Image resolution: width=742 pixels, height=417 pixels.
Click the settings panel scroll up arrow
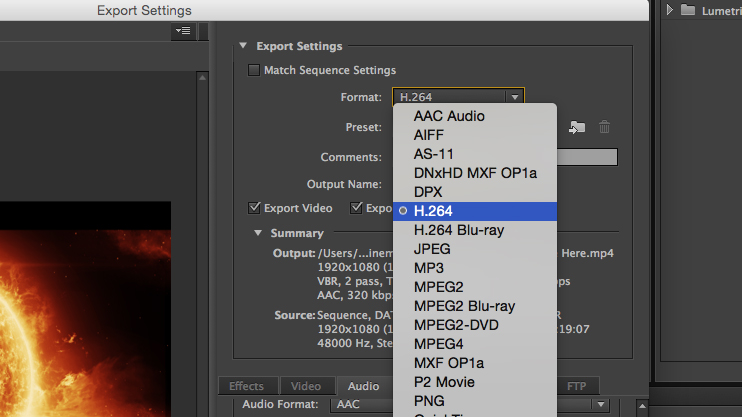coord(642,406)
